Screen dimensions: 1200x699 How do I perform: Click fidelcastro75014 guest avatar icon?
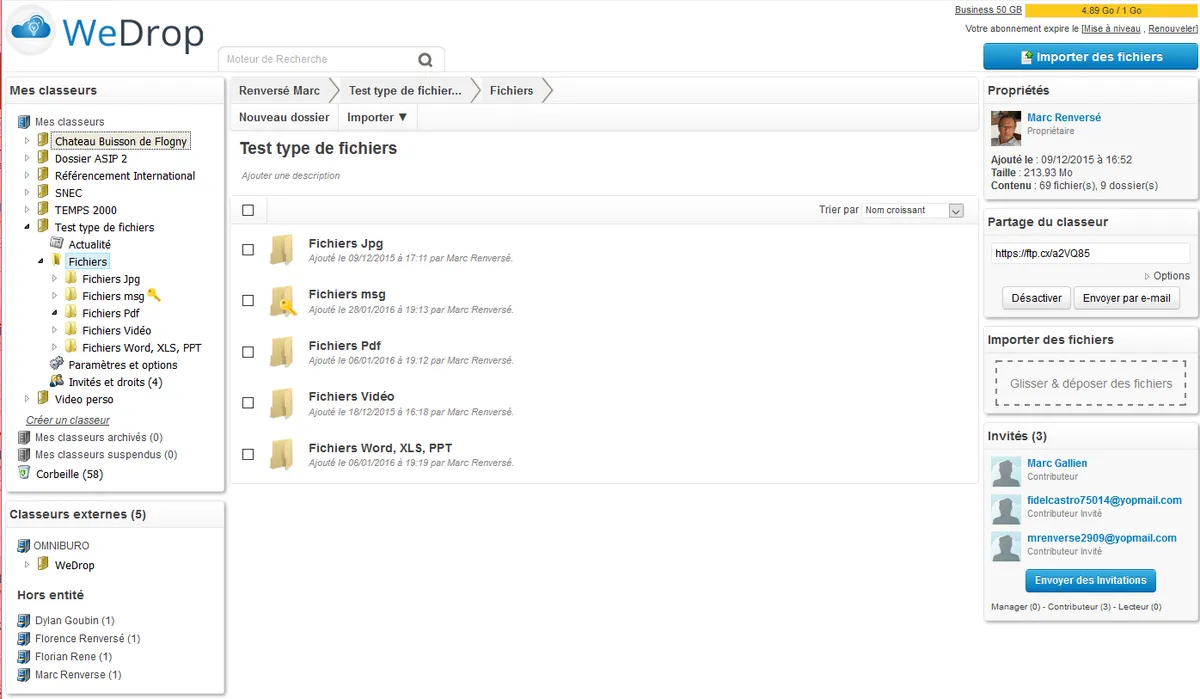[1006, 509]
